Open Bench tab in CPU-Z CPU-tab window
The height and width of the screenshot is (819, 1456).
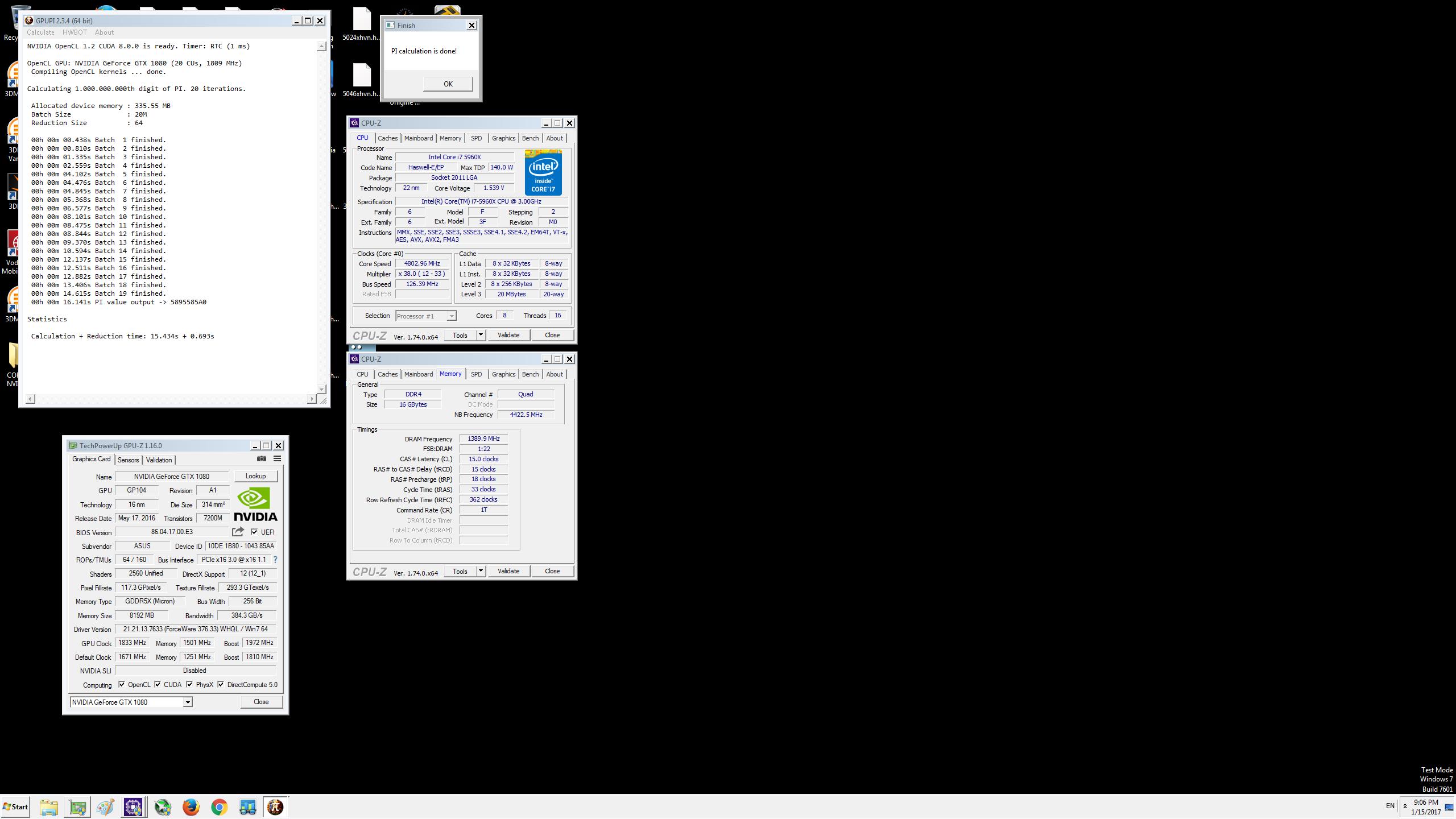pos(530,138)
